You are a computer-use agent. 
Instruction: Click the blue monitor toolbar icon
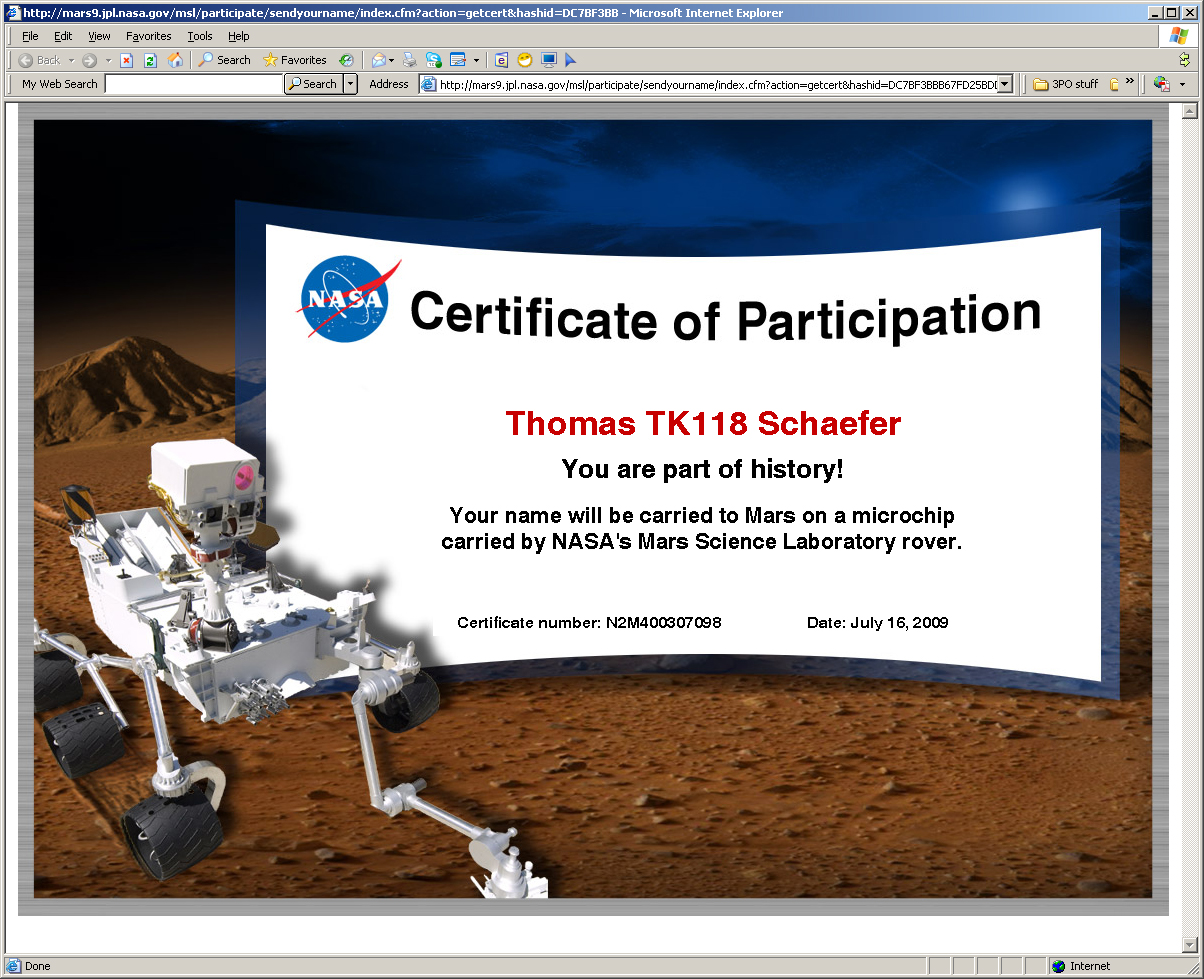(x=549, y=60)
